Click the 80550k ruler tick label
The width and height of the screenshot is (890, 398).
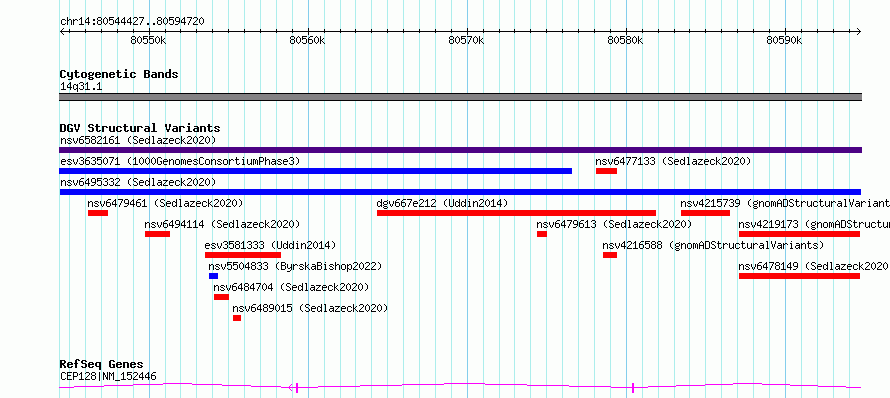click(148, 40)
